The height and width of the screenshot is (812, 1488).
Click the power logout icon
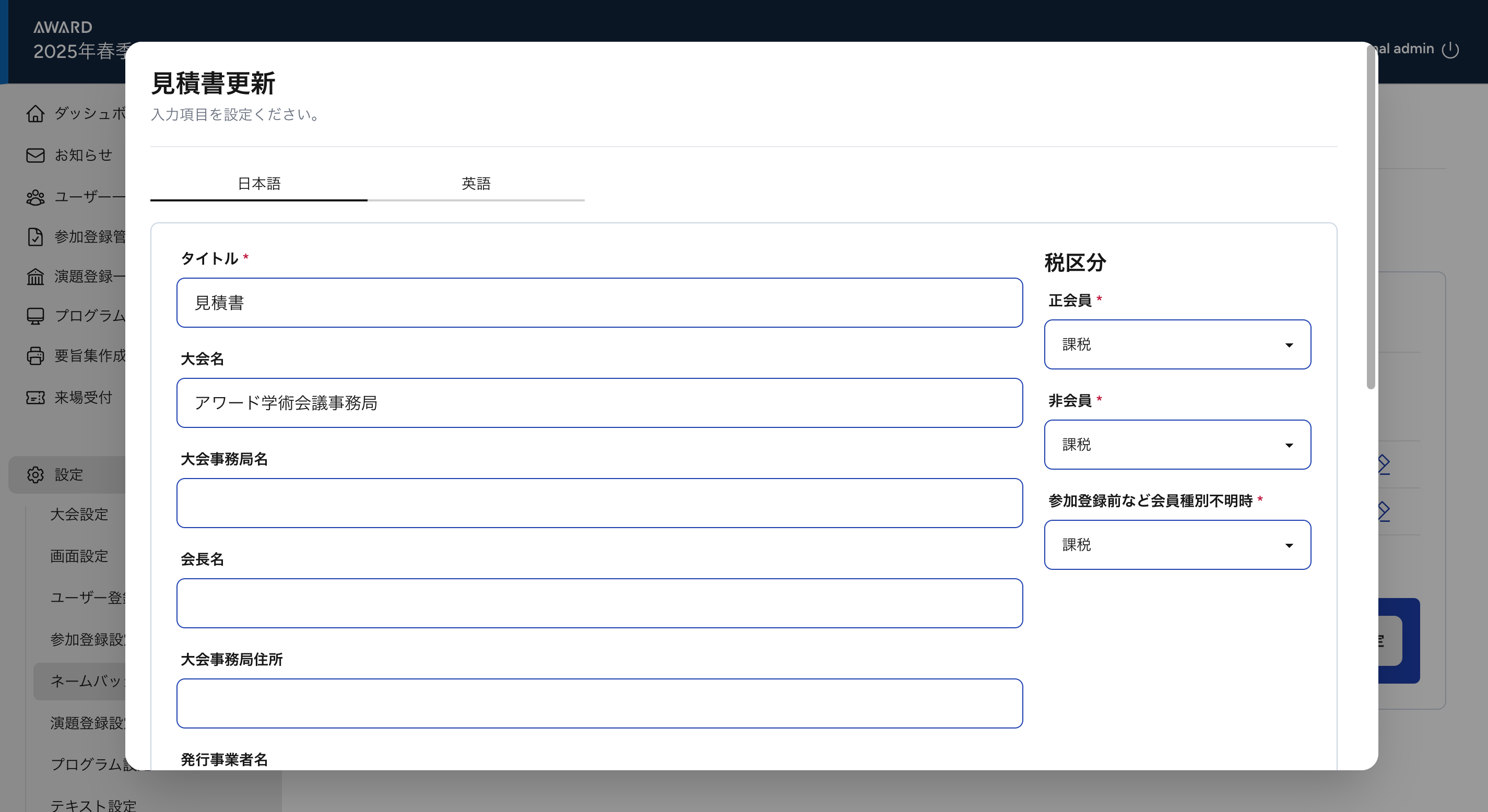(1450, 50)
